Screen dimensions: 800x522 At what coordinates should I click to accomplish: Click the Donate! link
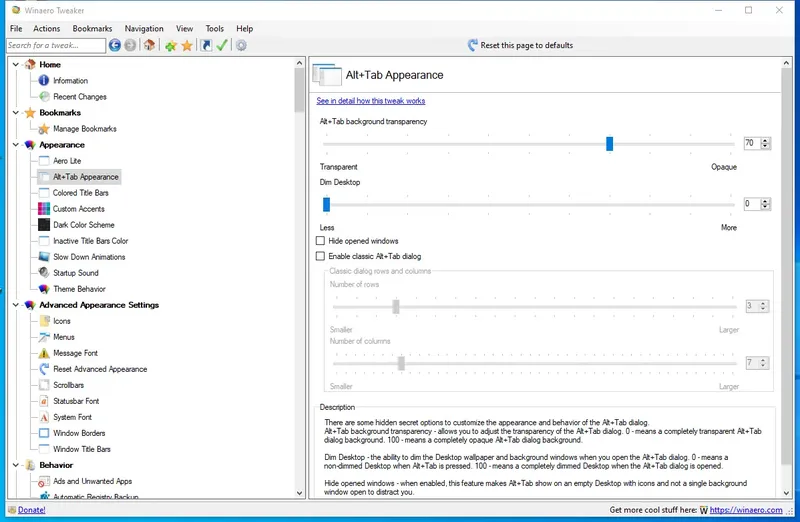(32, 510)
